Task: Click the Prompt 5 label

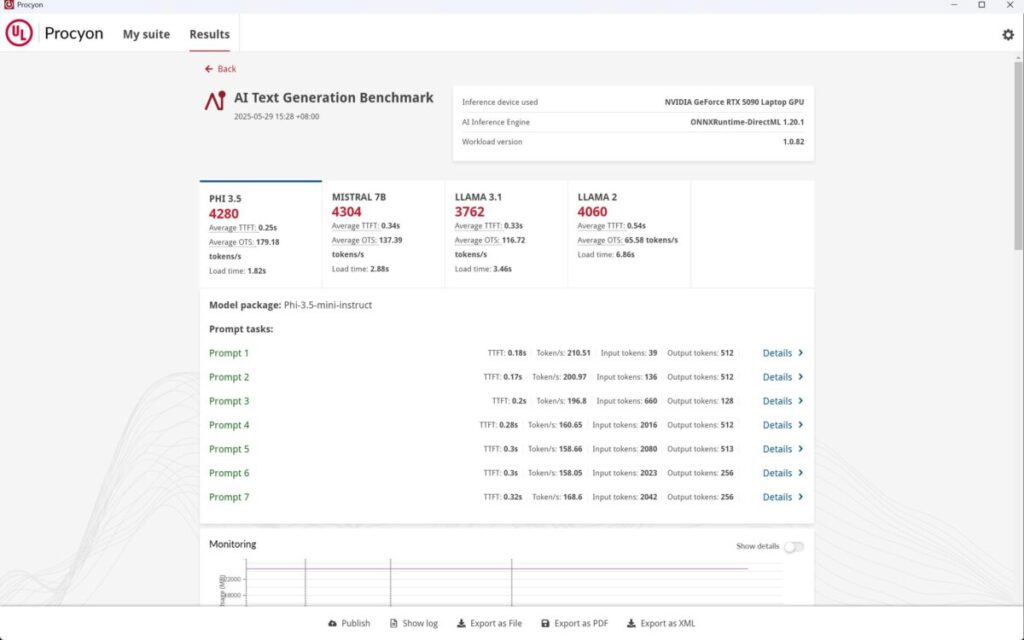Action: coord(229,449)
